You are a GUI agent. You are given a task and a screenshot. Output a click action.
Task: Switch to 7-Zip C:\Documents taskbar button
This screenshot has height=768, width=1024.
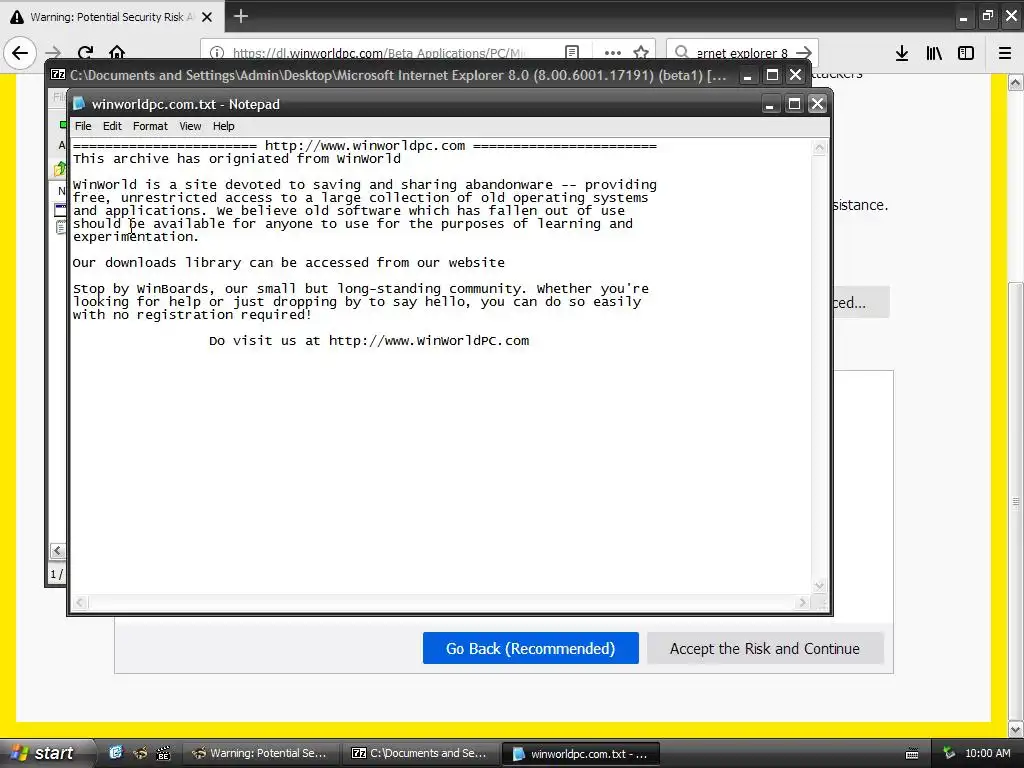pos(421,753)
